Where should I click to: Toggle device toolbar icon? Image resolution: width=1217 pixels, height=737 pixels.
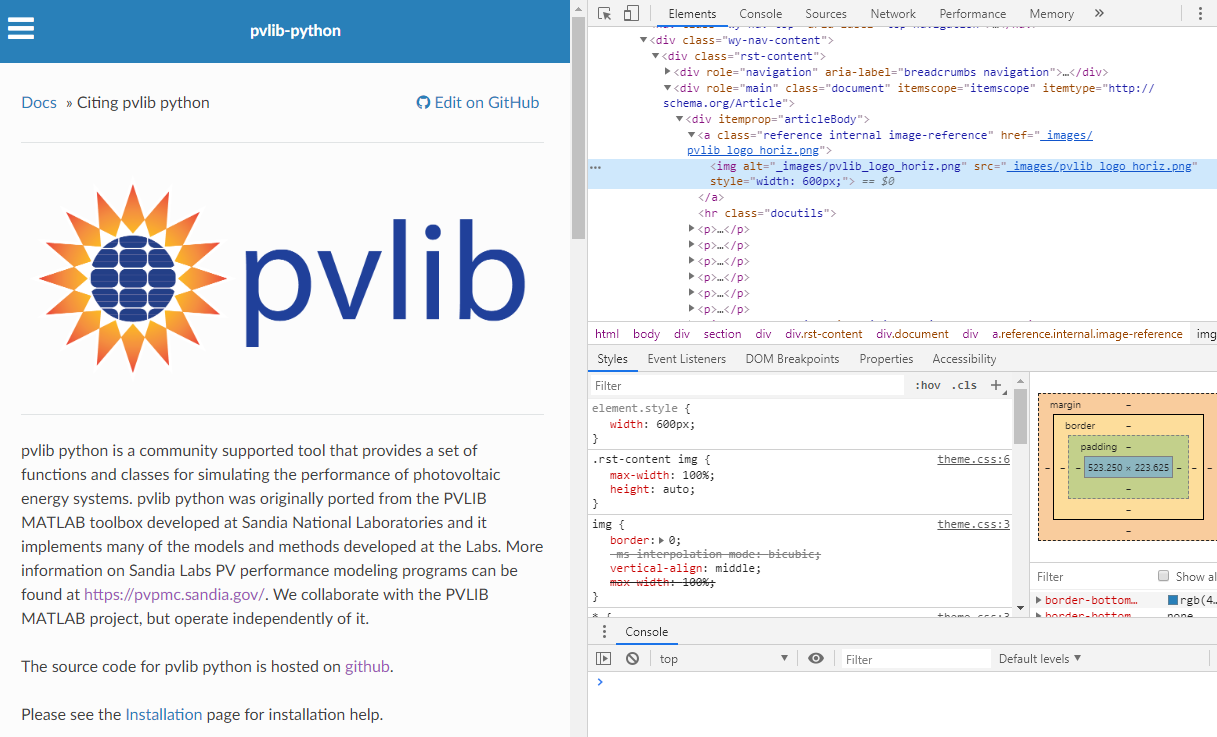[x=631, y=13]
